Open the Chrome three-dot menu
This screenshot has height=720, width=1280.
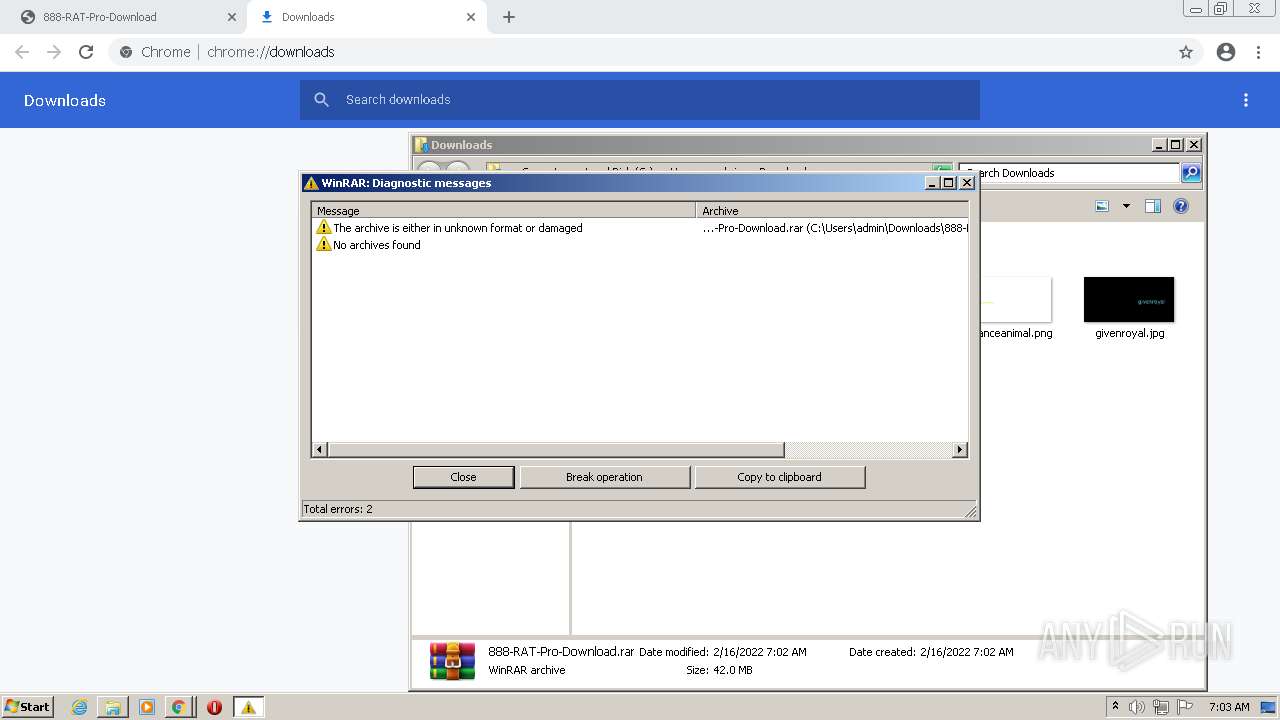(x=1258, y=52)
